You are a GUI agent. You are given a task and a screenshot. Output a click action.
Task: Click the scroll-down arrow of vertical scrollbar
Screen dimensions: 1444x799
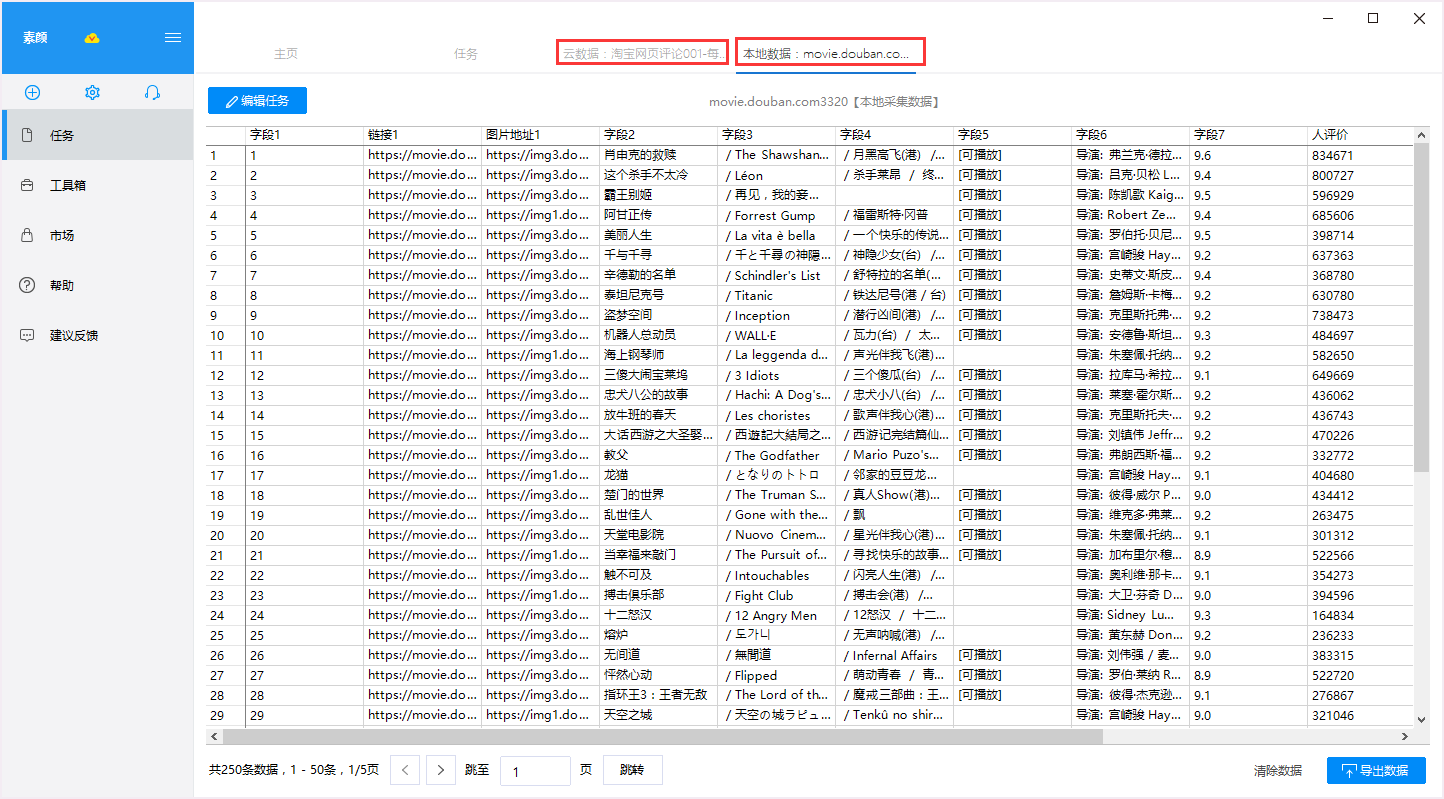(x=1422, y=718)
